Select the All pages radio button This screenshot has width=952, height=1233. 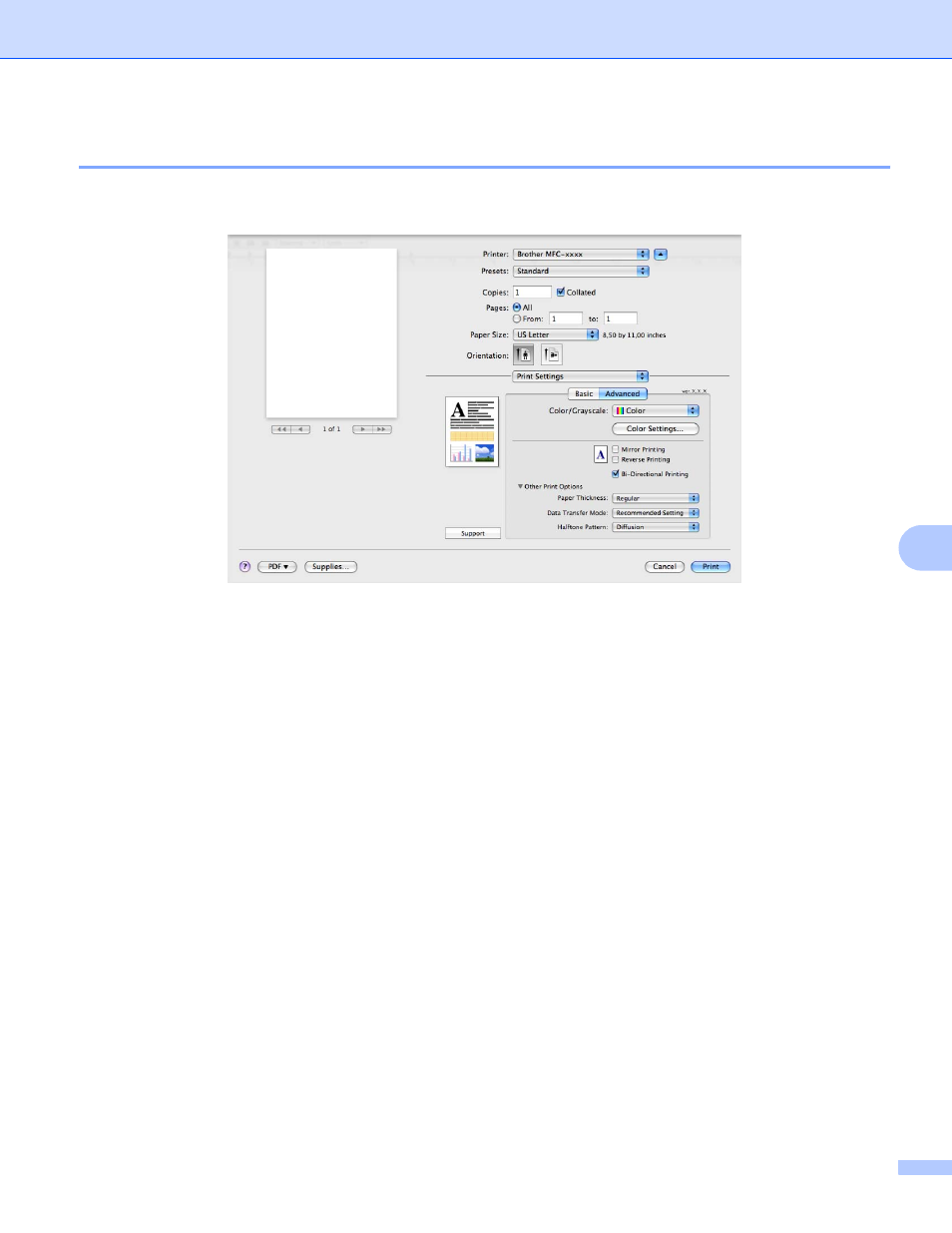tap(517, 308)
